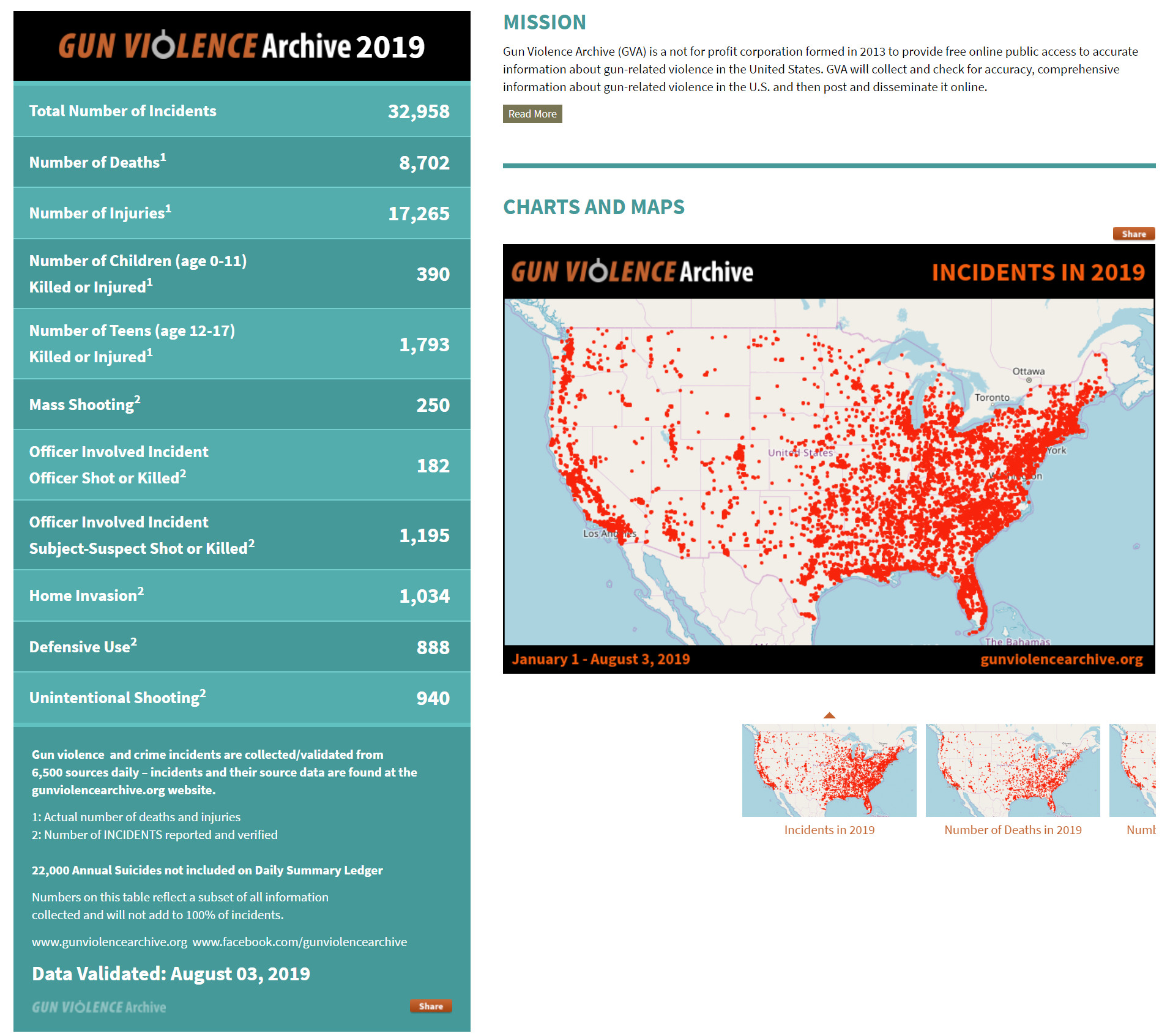The width and height of the screenshot is (1170, 1036).
Task: Select the Number of Injuries row label
Action: [x=100, y=212]
